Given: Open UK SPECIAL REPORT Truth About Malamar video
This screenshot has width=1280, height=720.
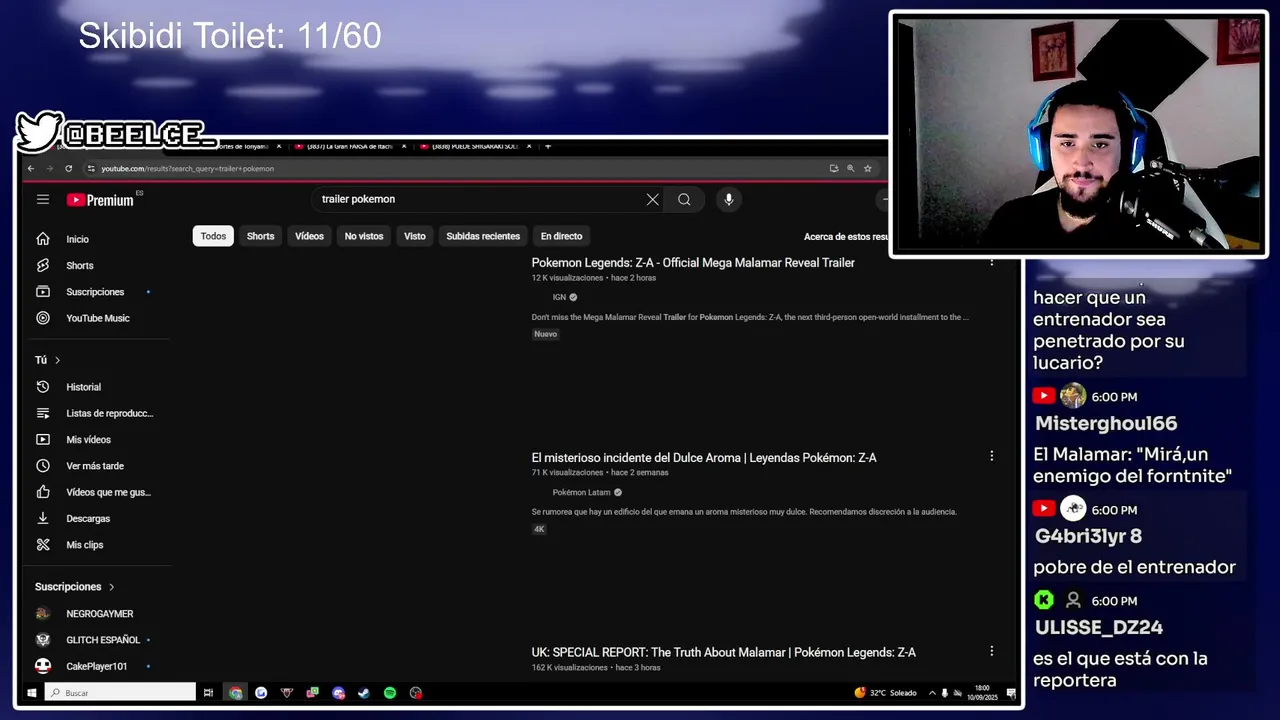Looking at the screenshot, I should coord(723,652).
